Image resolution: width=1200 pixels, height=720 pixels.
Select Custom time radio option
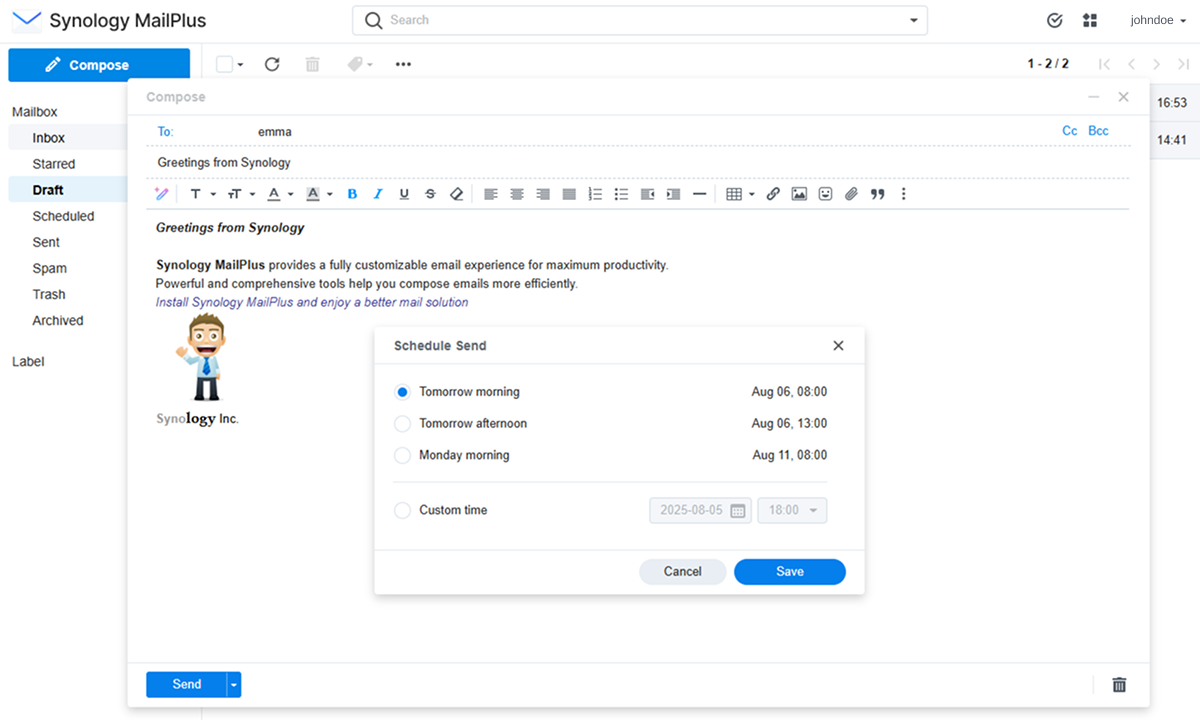403,510
